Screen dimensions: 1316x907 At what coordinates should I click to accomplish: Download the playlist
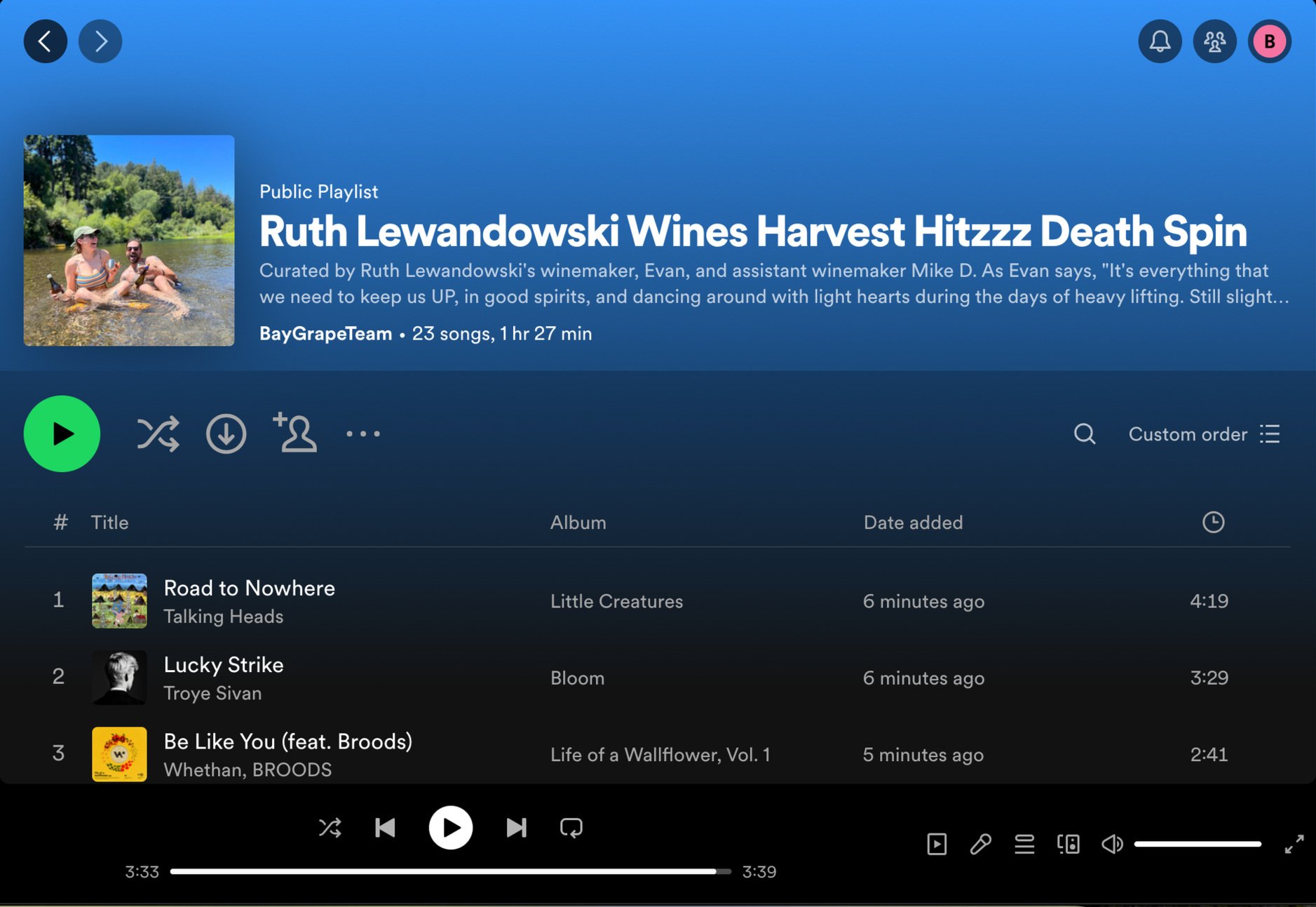[x=226, y=434]
